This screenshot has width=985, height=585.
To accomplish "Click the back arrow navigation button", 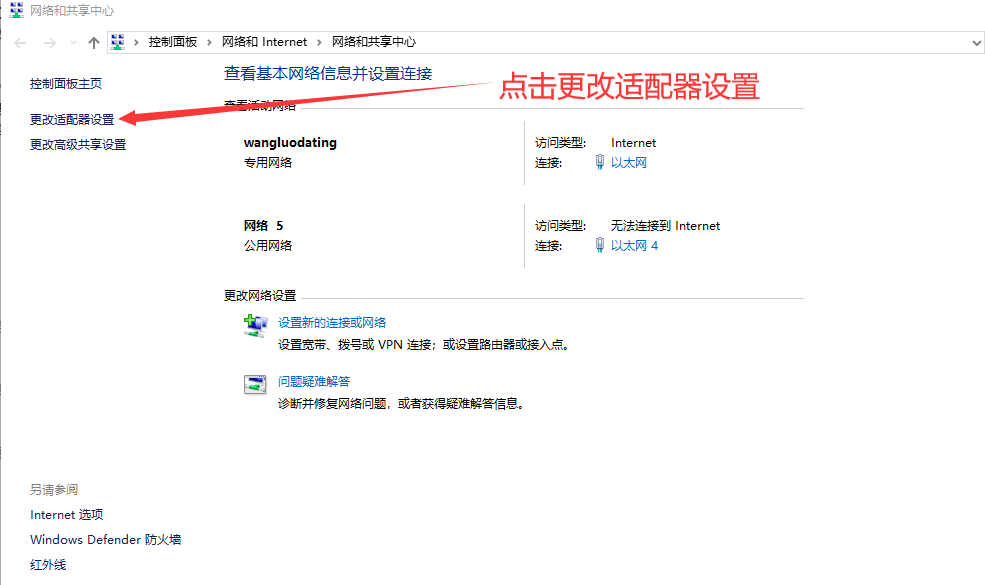I will tap(21, 42).
